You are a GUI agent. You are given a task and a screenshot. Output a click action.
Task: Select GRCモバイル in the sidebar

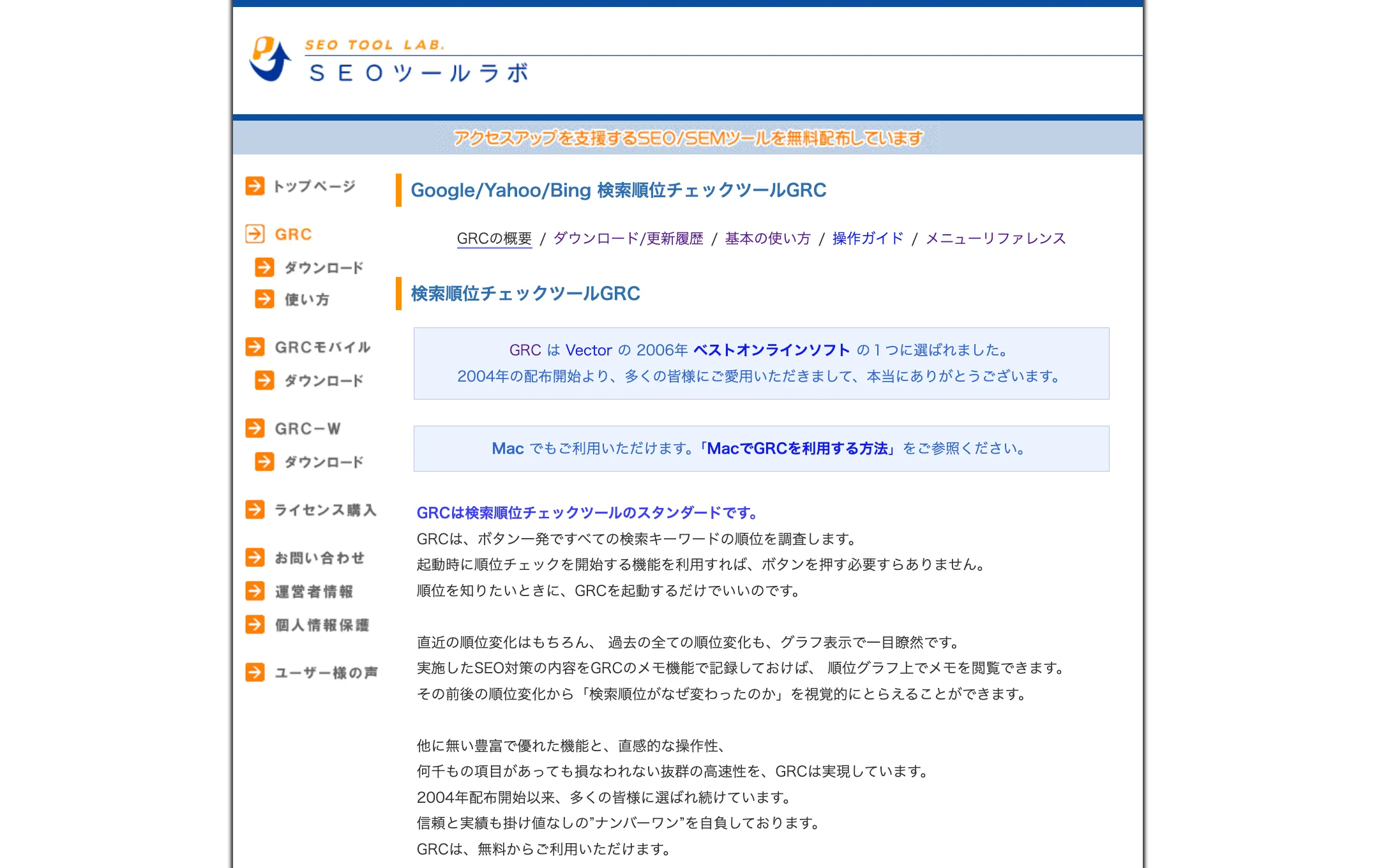click(322, 347)
